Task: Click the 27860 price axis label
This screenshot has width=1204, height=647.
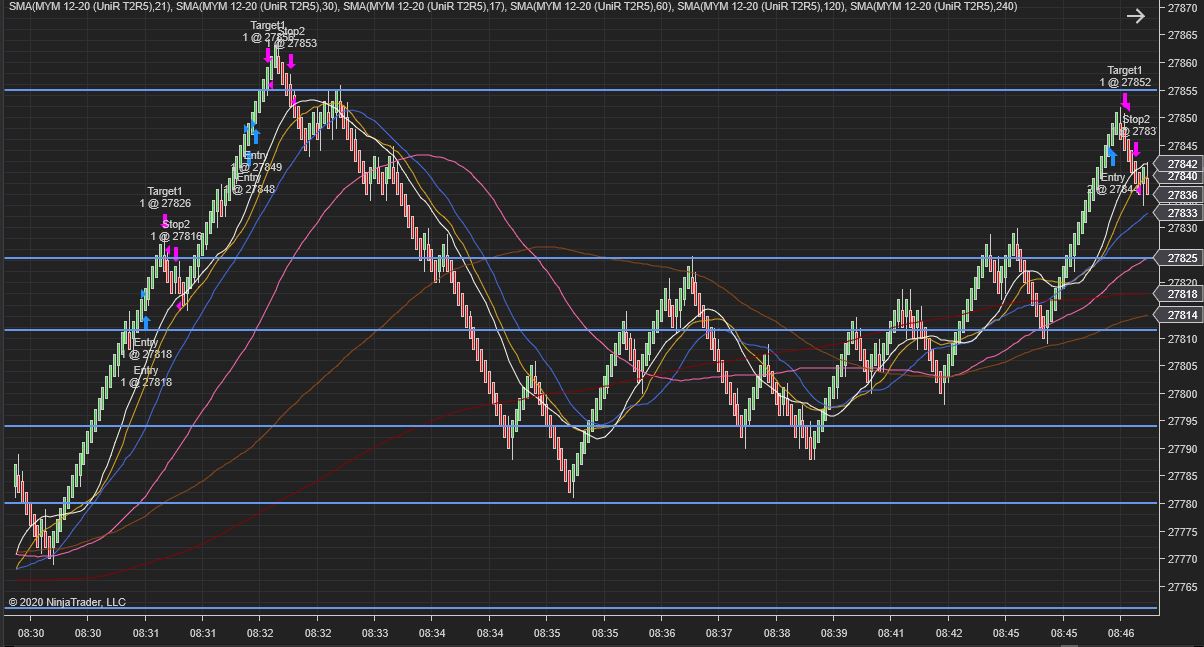Action: point(1183,63)
